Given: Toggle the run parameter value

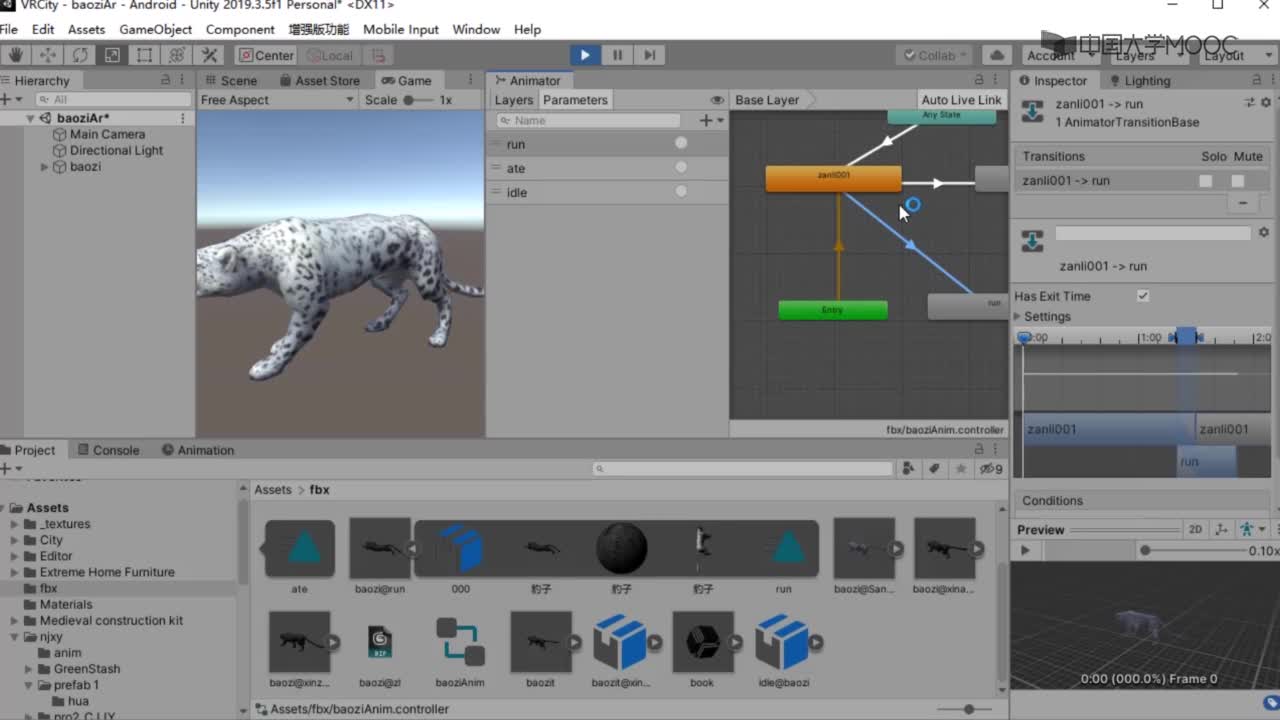Looking at the screenshot, I should [681, 144].
